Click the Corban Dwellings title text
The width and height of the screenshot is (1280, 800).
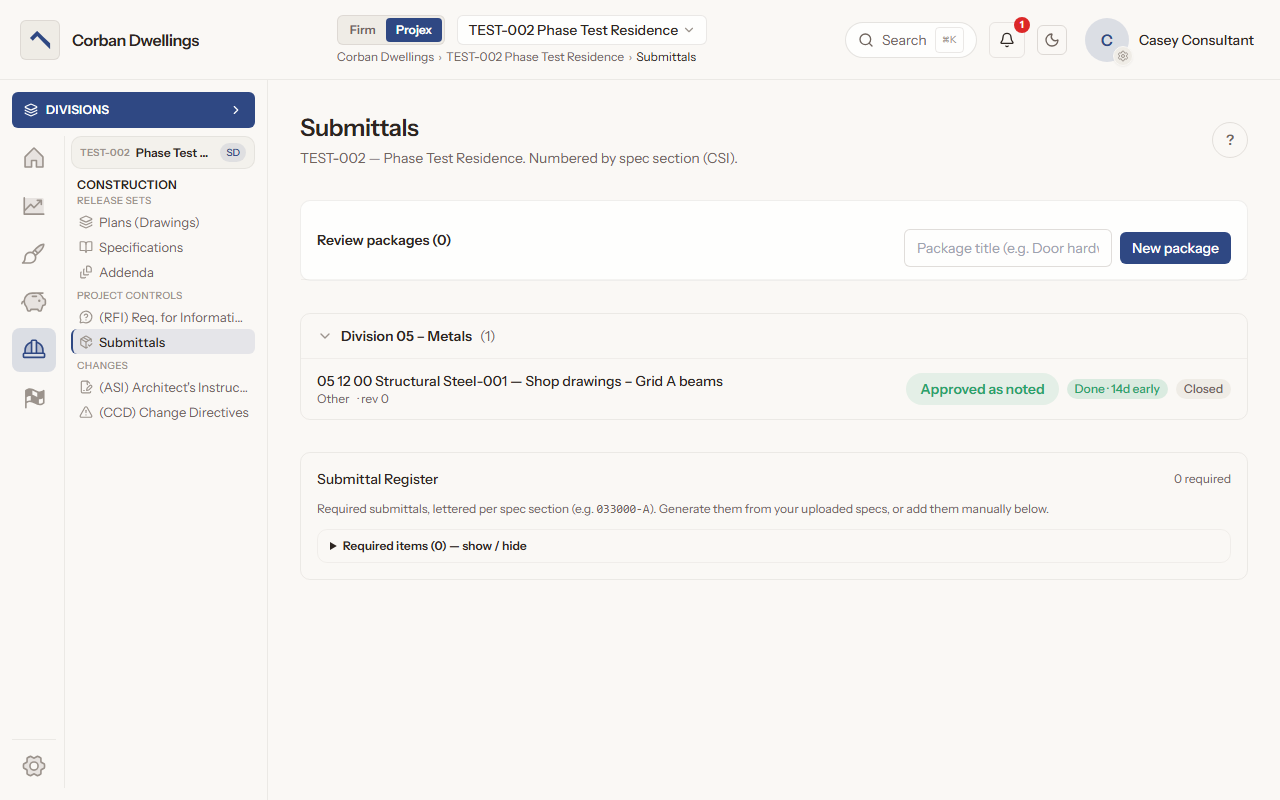pos(135,40)
